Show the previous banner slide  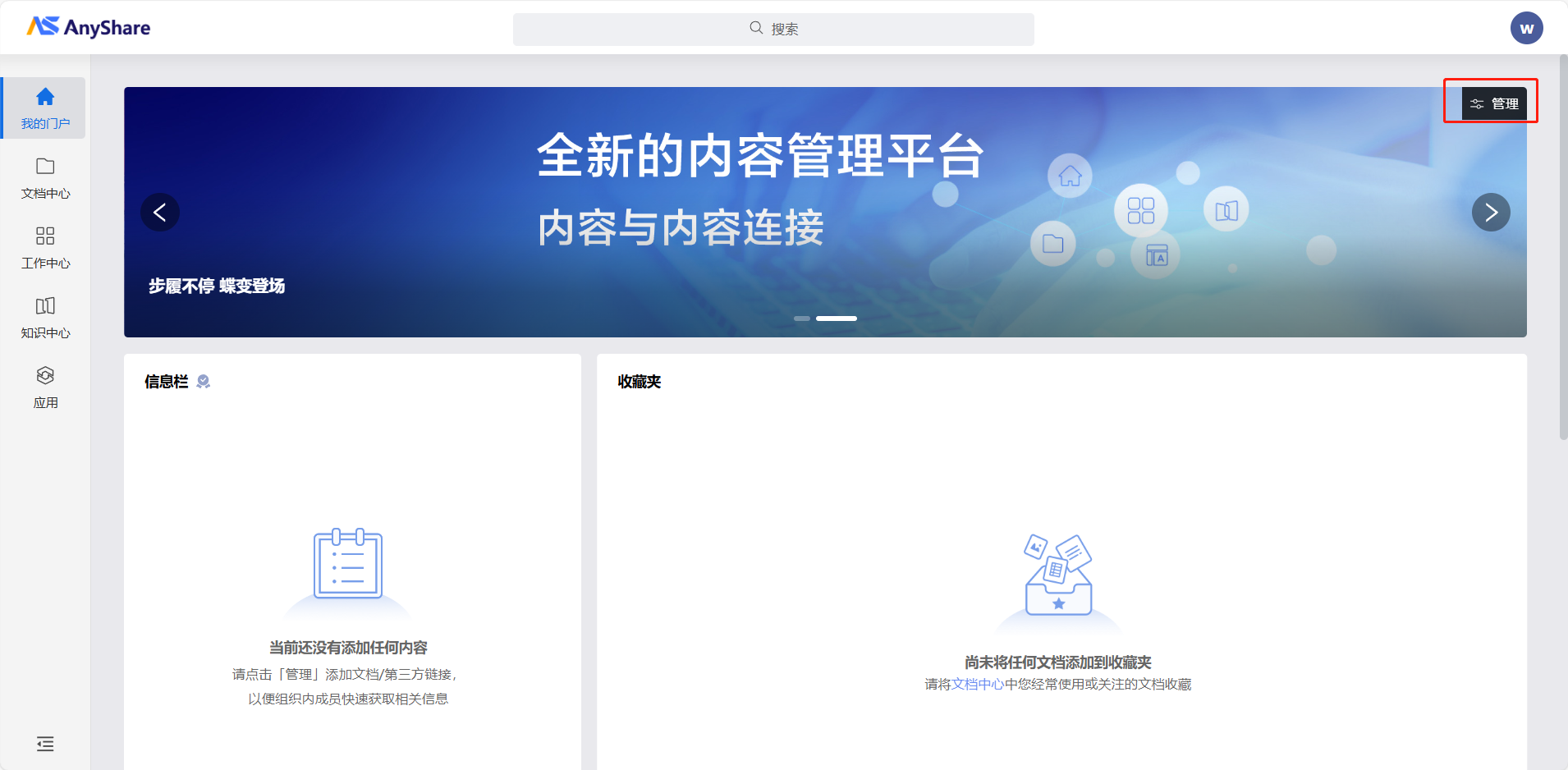tap(160, 213)
